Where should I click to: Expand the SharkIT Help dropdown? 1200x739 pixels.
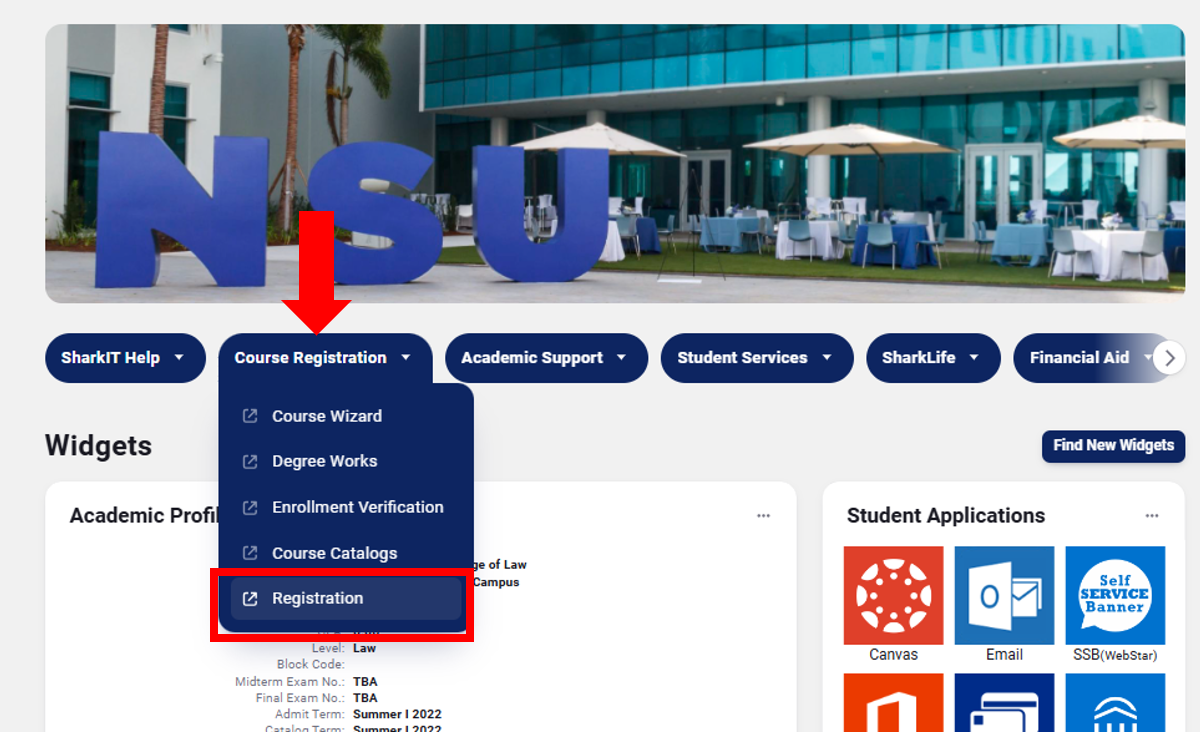pos(125,357)
